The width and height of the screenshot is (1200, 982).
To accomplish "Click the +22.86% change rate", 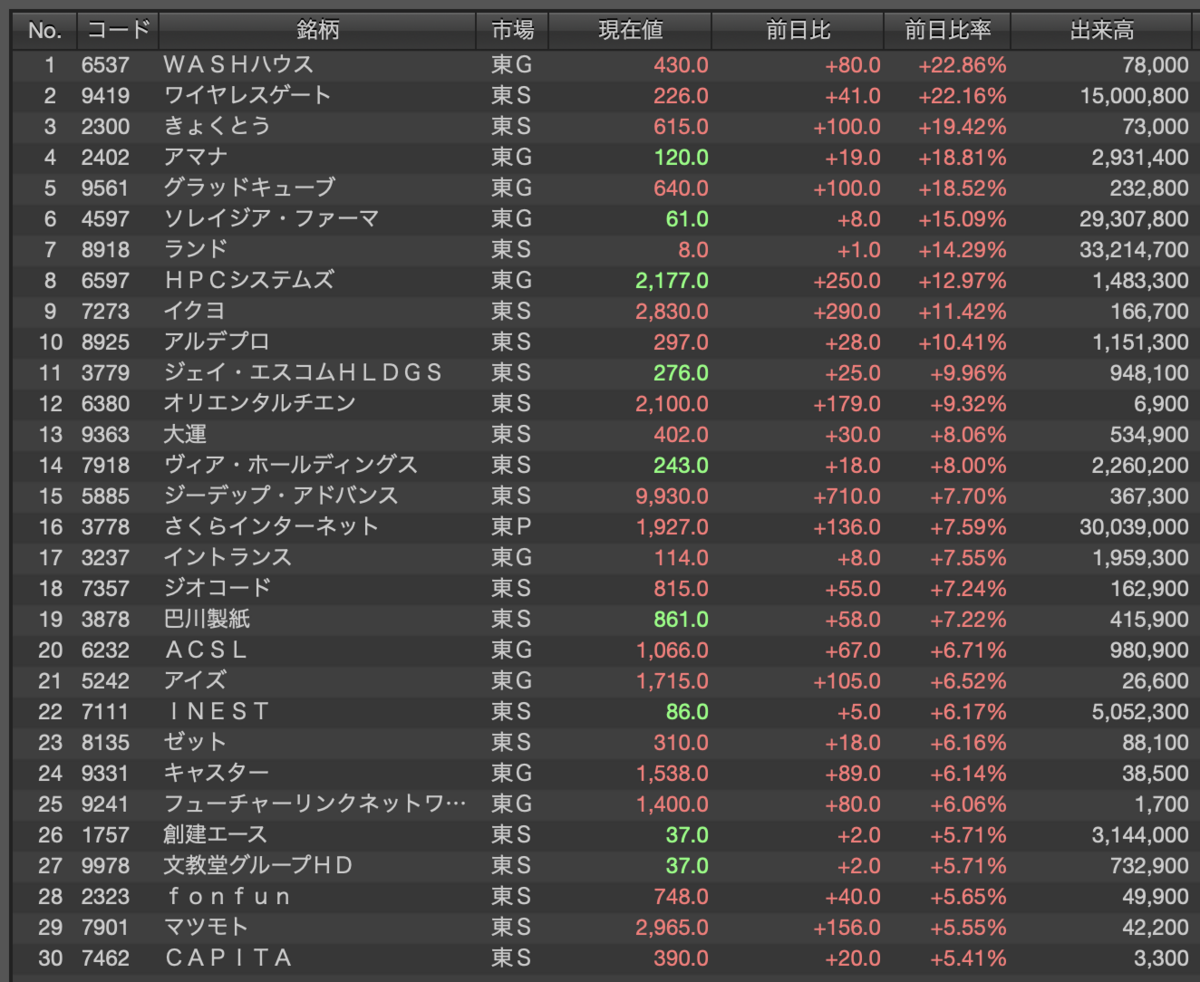I will (x=962, y=65).
